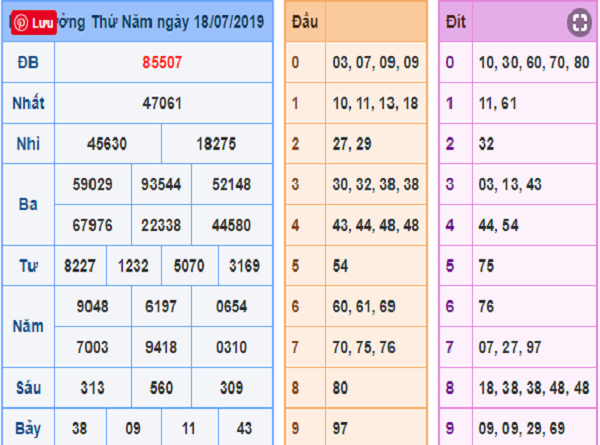
Task: Select fourth prize number 5070
Action: tap(189, 266)
